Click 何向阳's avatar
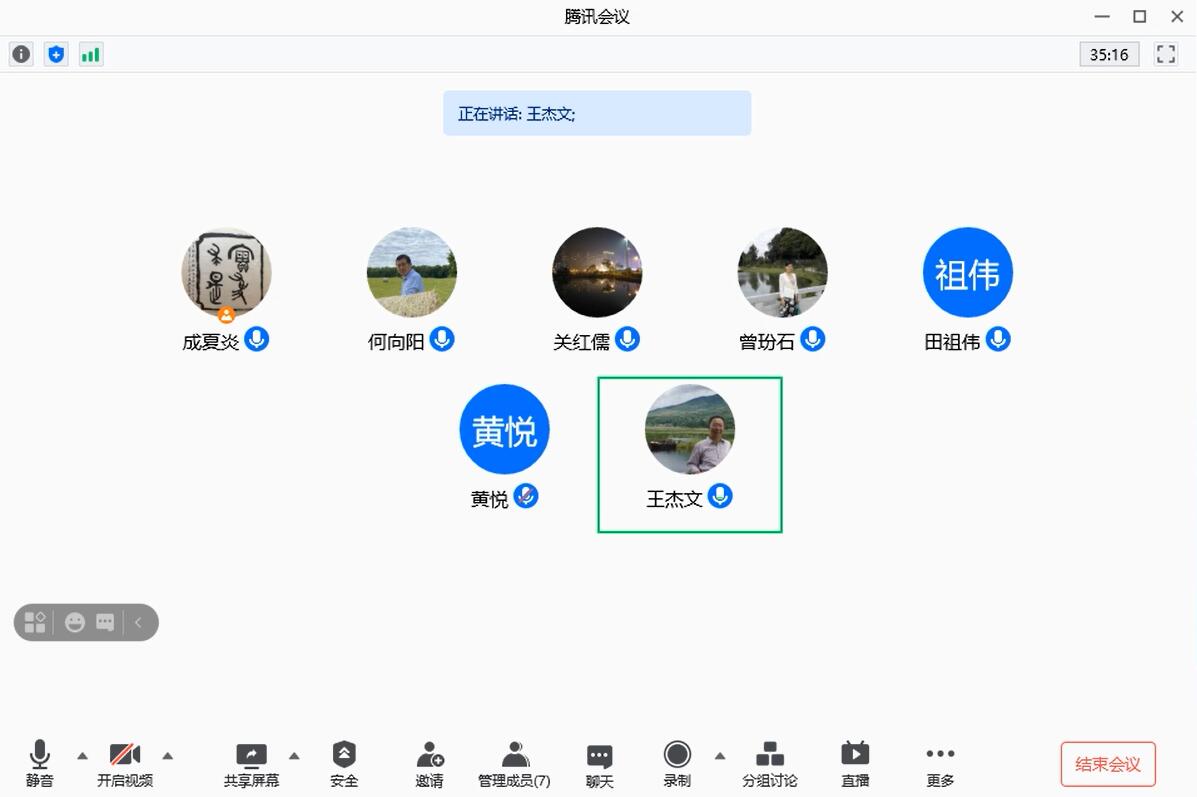This screenshot has width=1197, height=797. [x=411, y=271]
